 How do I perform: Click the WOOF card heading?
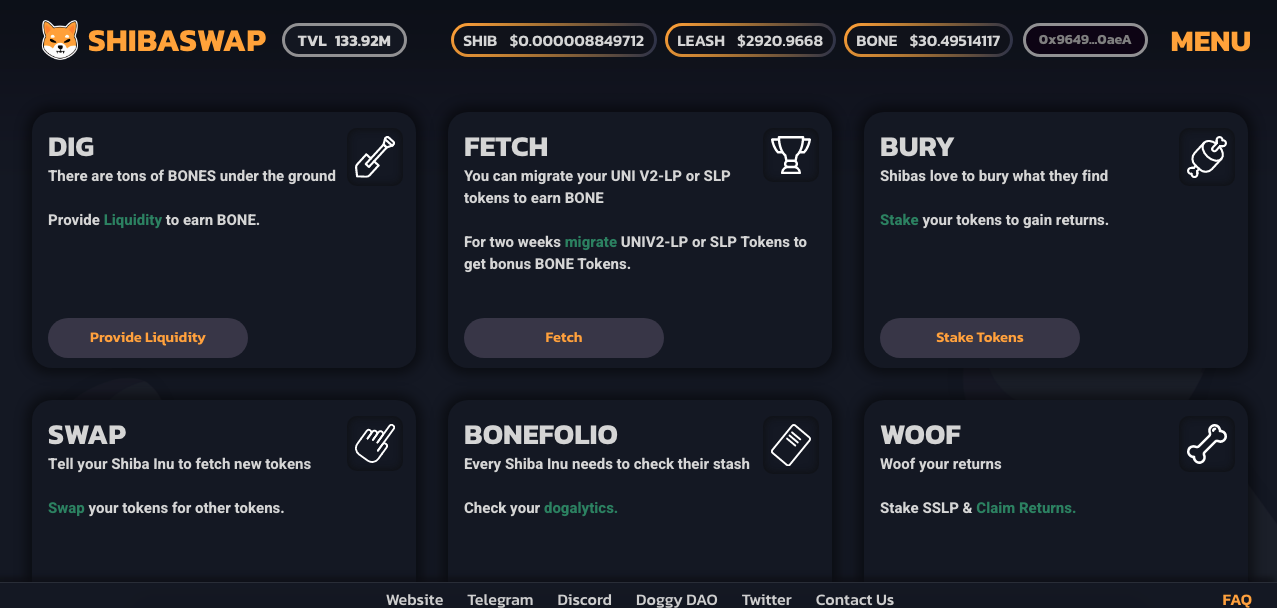[921, 435]
